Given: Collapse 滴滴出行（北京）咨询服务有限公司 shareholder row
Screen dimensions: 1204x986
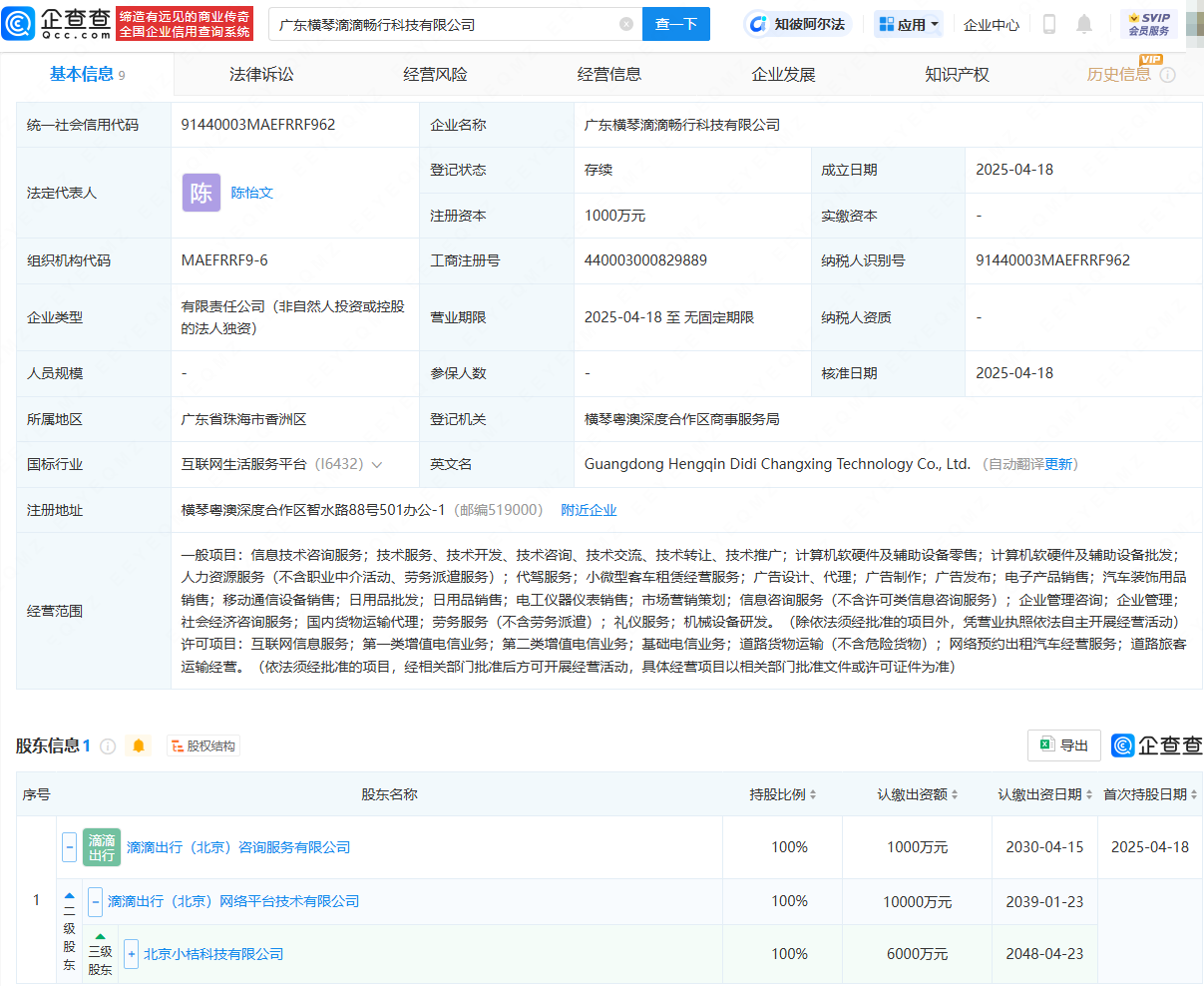Looking at the screenshot, I should [x=68, y=846].
